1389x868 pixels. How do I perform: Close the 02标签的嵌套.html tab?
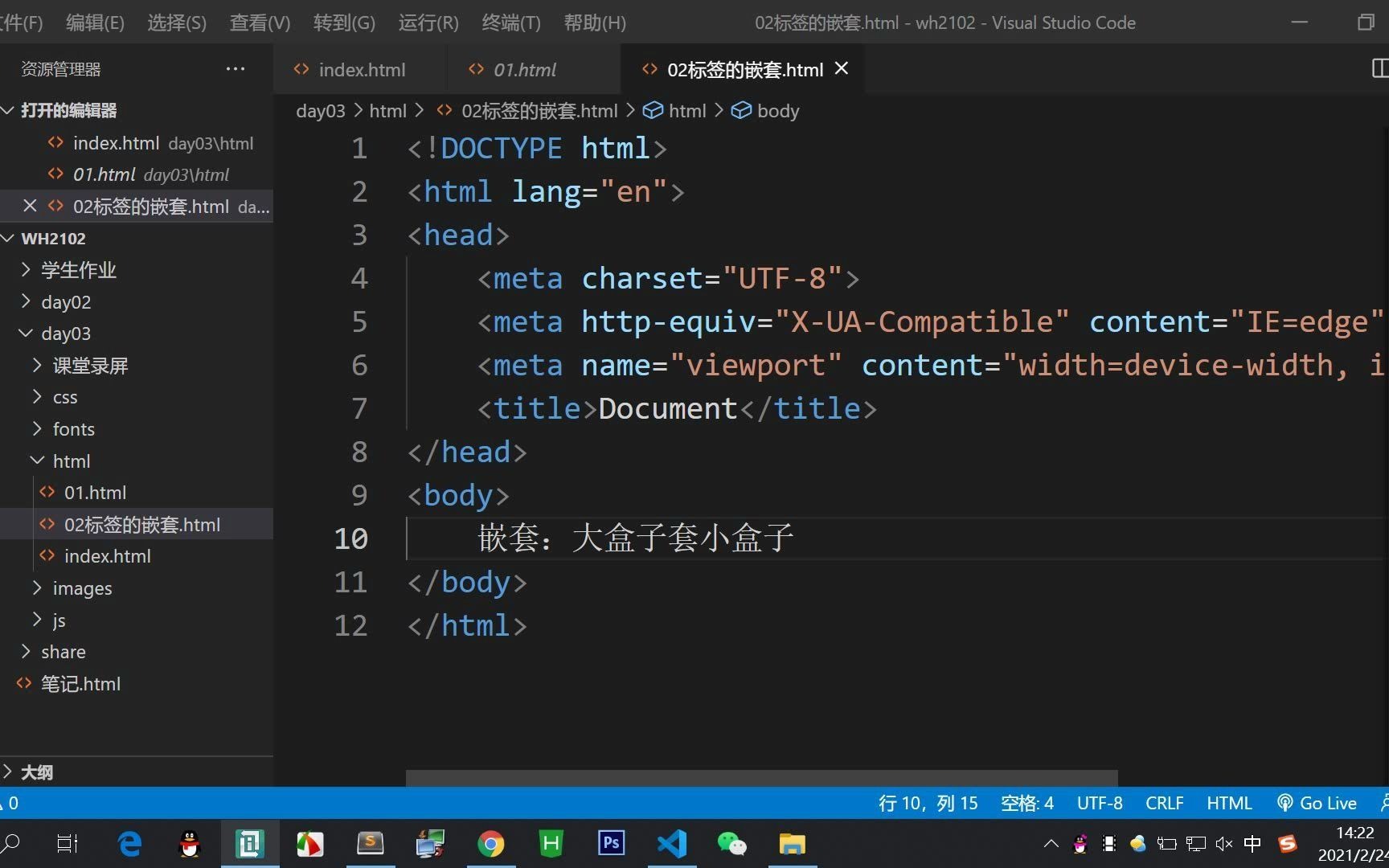(x=842, y=69)
